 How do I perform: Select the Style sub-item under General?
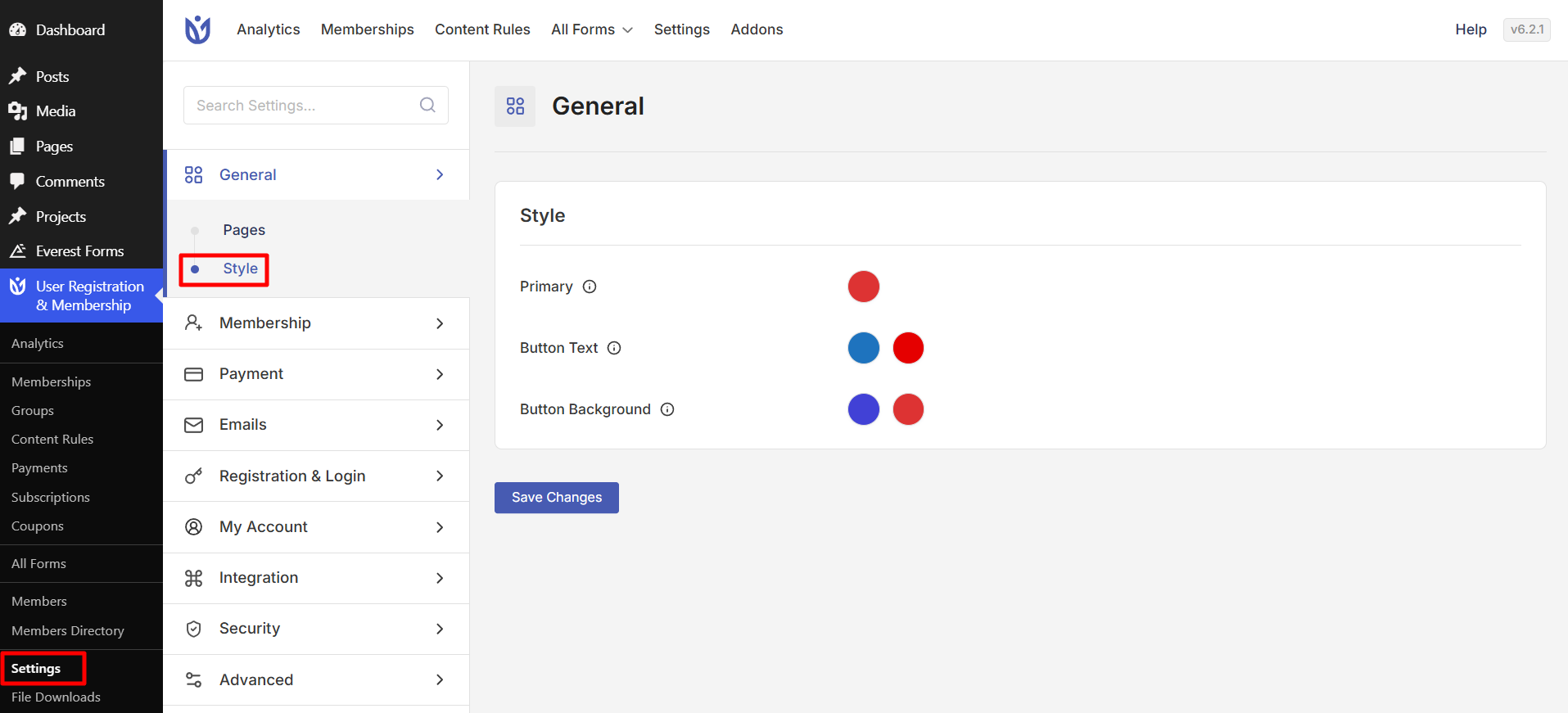coord(240,269)
